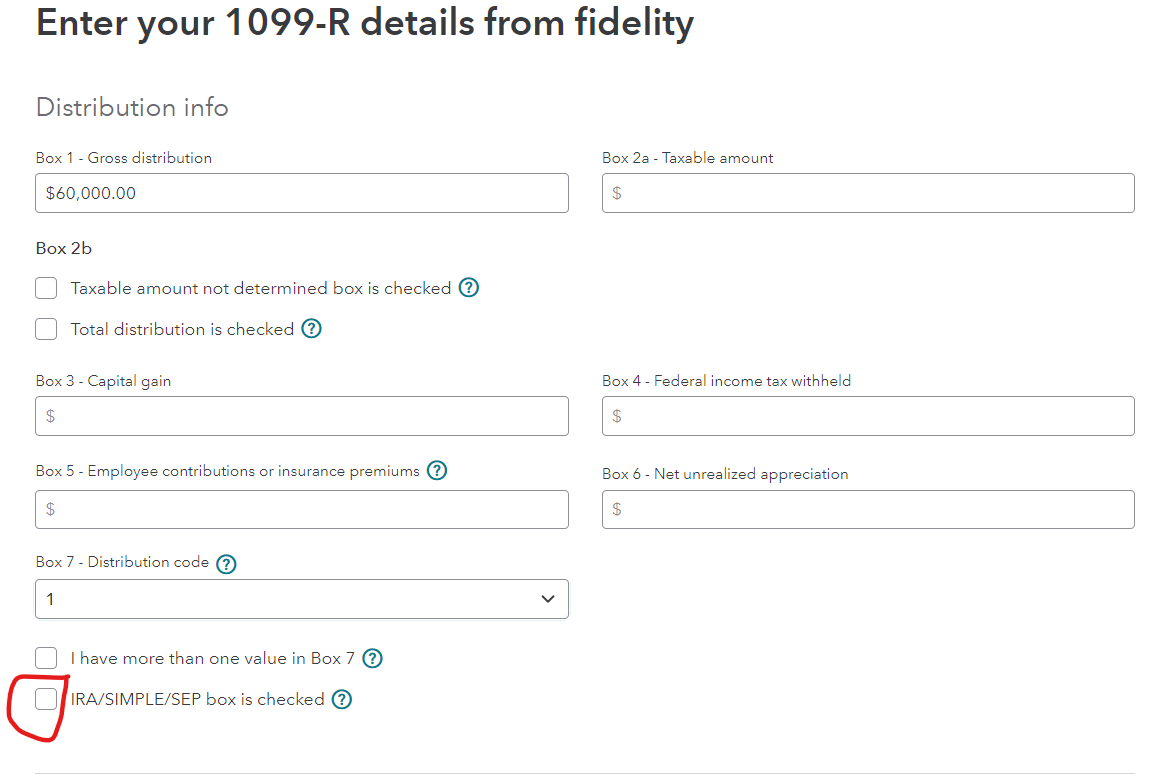1156x783 pixels.
Task: Show help for Box 7 distribution code
Action: [x=226, y=563]
